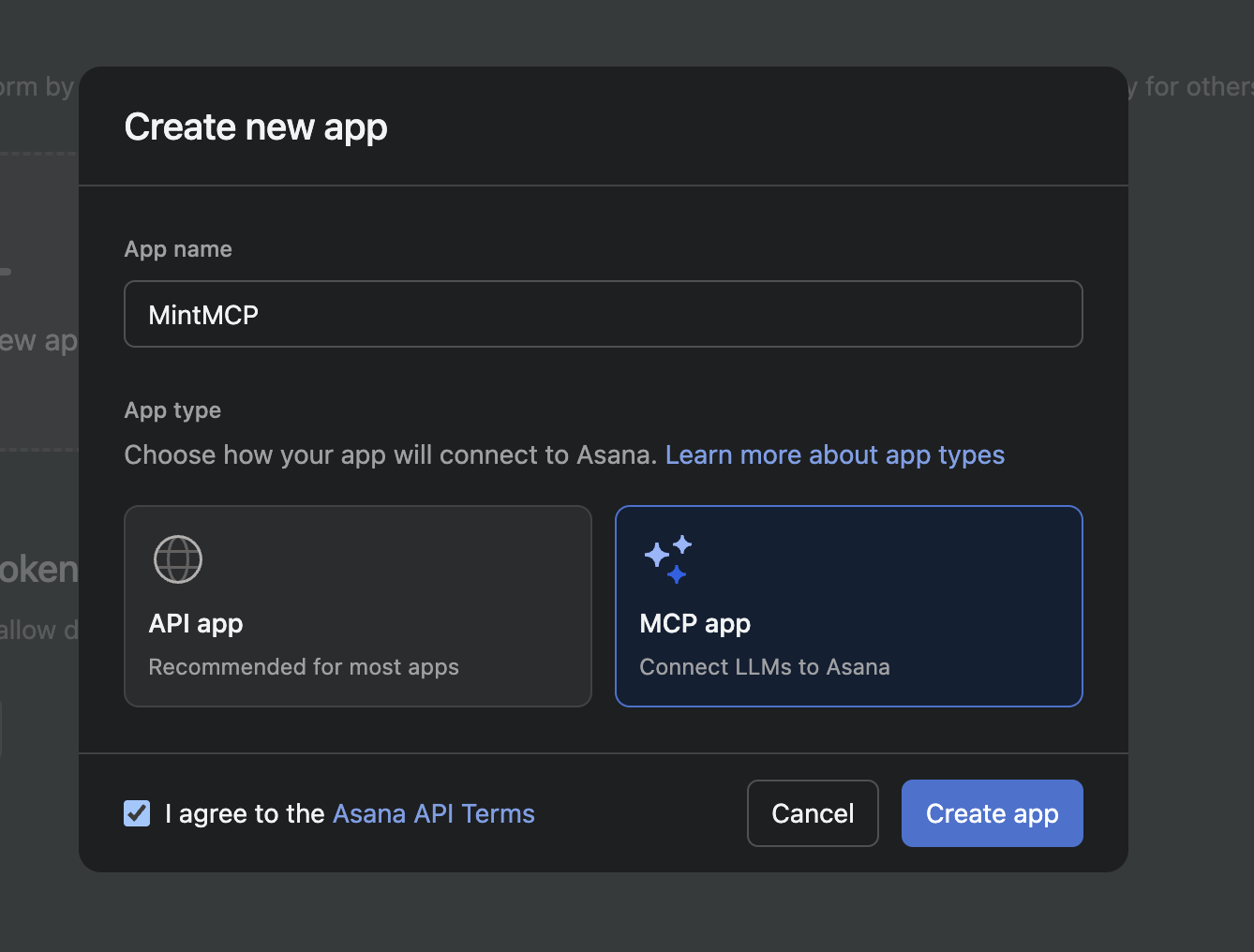
Task: Click the 'App name' field label
Action: (178, 249)
